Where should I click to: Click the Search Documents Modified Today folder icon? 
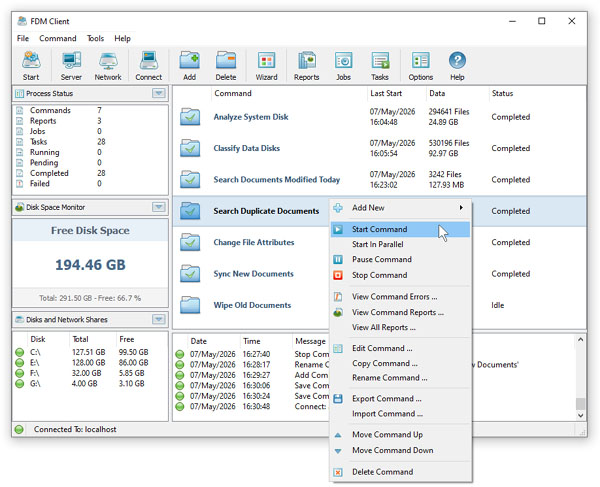tap(190, 180)
